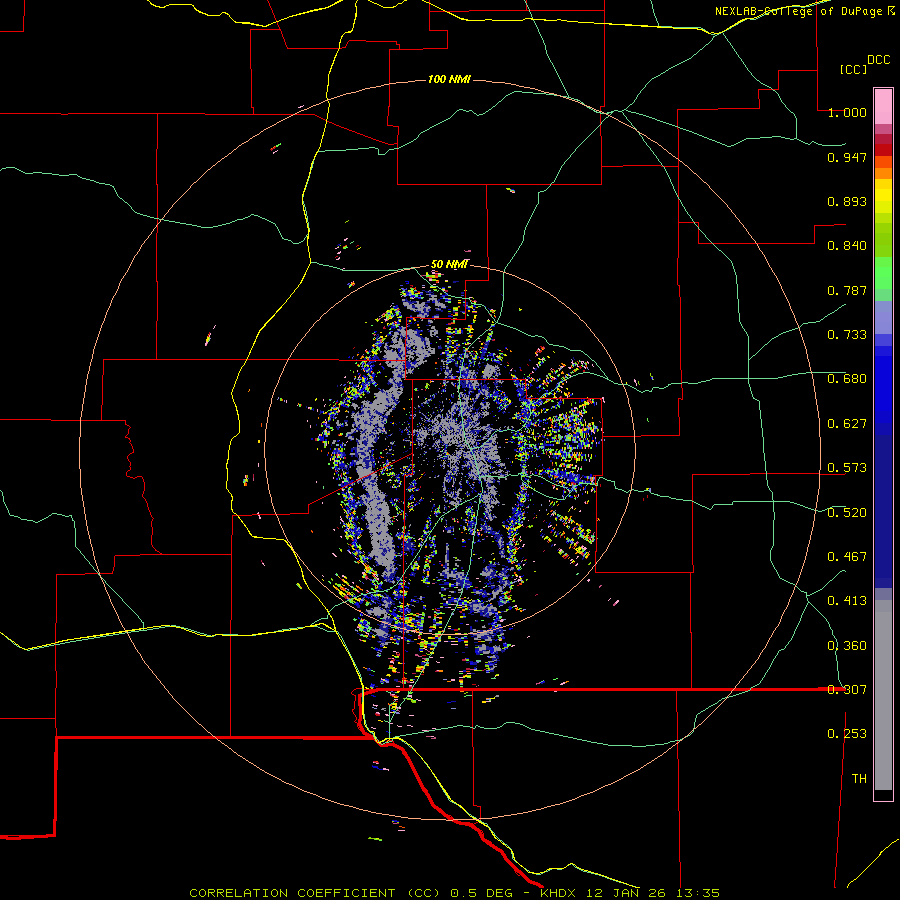Select the 0.413 legend value

tap(847, 601)
